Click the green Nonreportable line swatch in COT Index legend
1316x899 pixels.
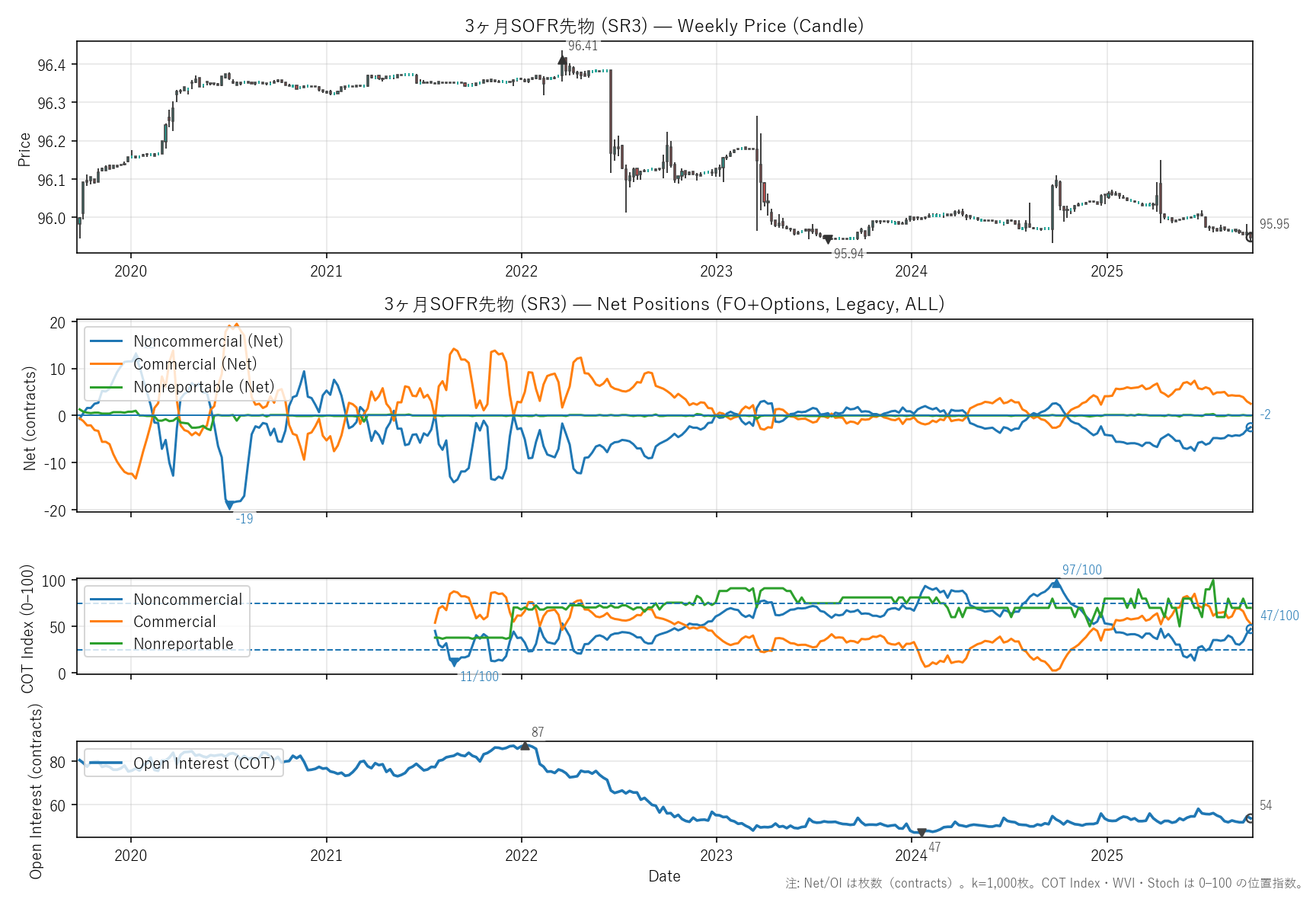click(x=106, y=644)
